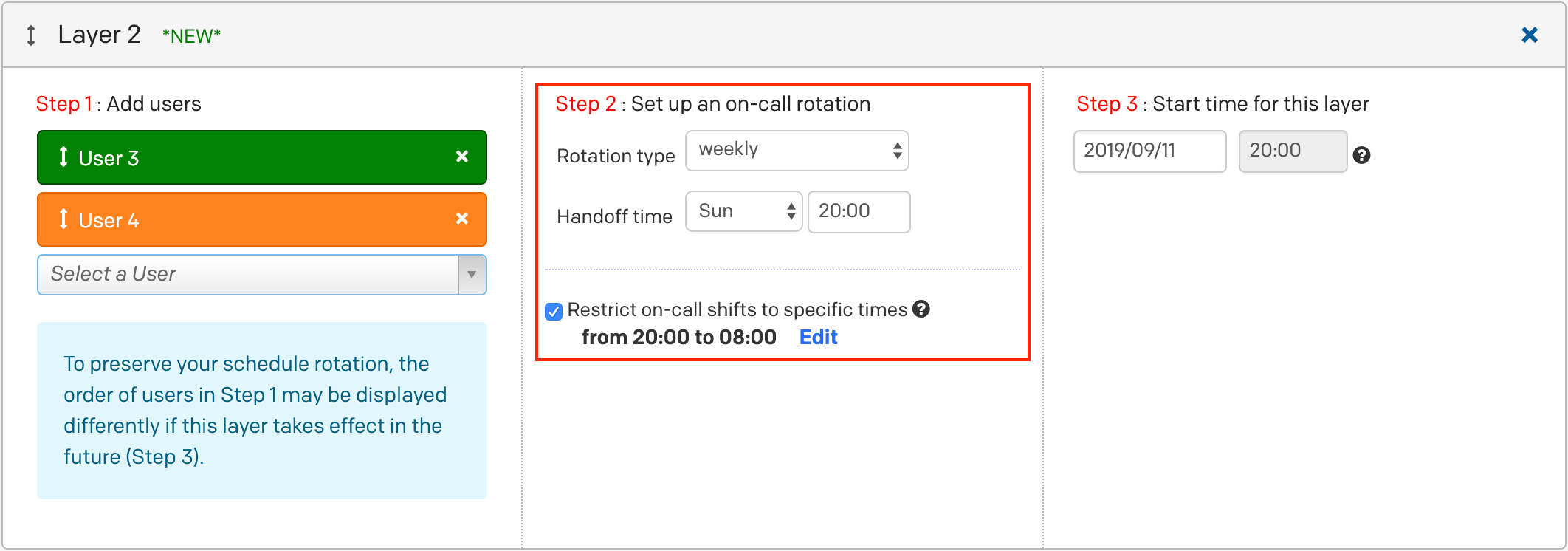Click the Select a User dropdown arrow

(472, 275)
